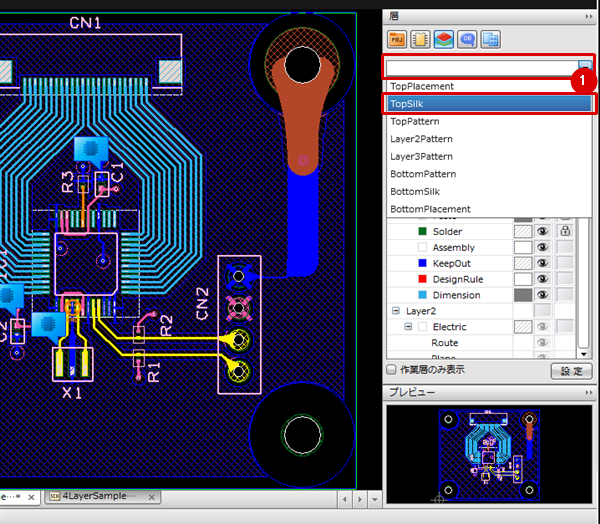Select the Route row under Layer2
The height and width of the screenshot is (524, 600).
(445, 343)
